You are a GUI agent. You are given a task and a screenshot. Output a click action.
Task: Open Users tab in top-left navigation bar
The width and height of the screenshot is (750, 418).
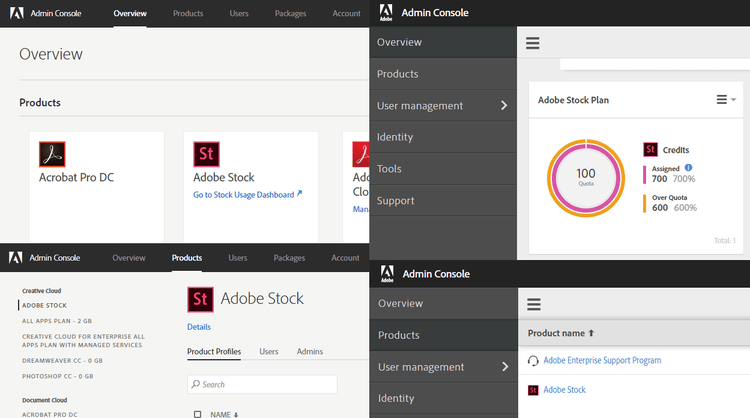click(x=239, y=13)
